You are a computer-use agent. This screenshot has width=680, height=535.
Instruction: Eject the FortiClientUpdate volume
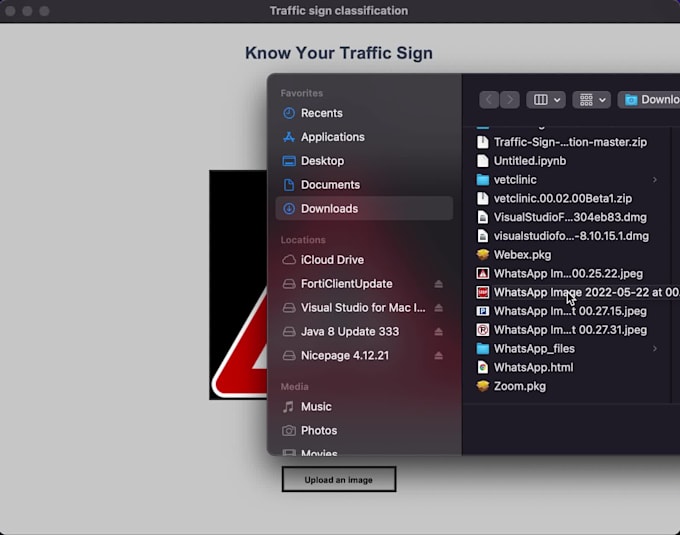(x=438, y=284)
